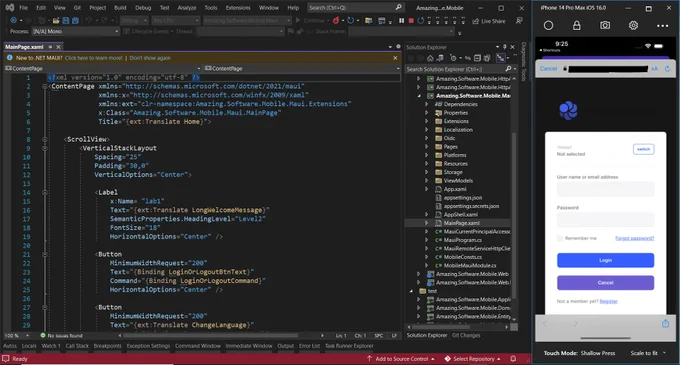Collapse the Label fold at line 14
This screenshot has width=680, height=365.
[x=45, y=192]
